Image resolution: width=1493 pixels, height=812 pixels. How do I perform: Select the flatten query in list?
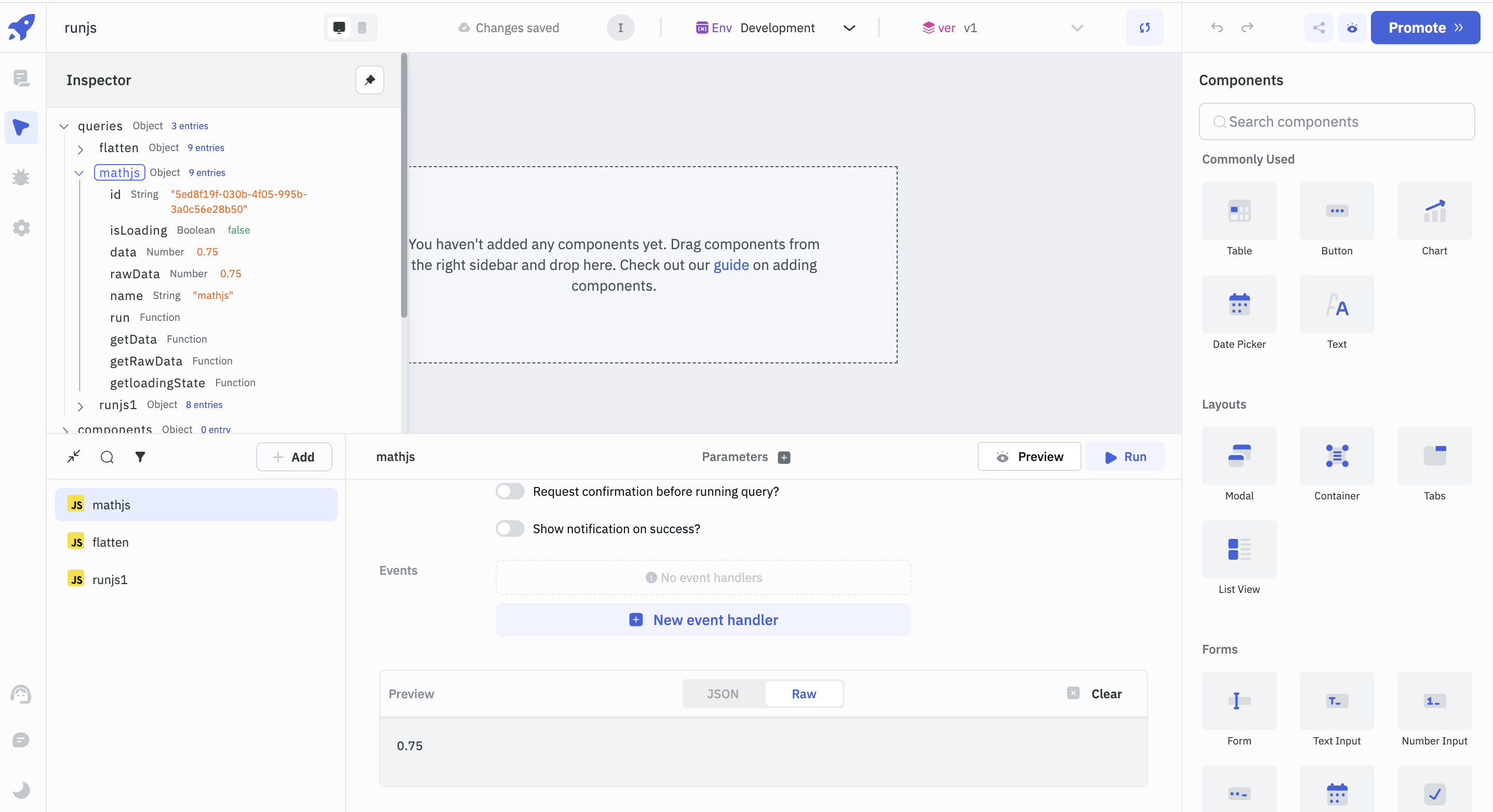click(x=196, y=542)
